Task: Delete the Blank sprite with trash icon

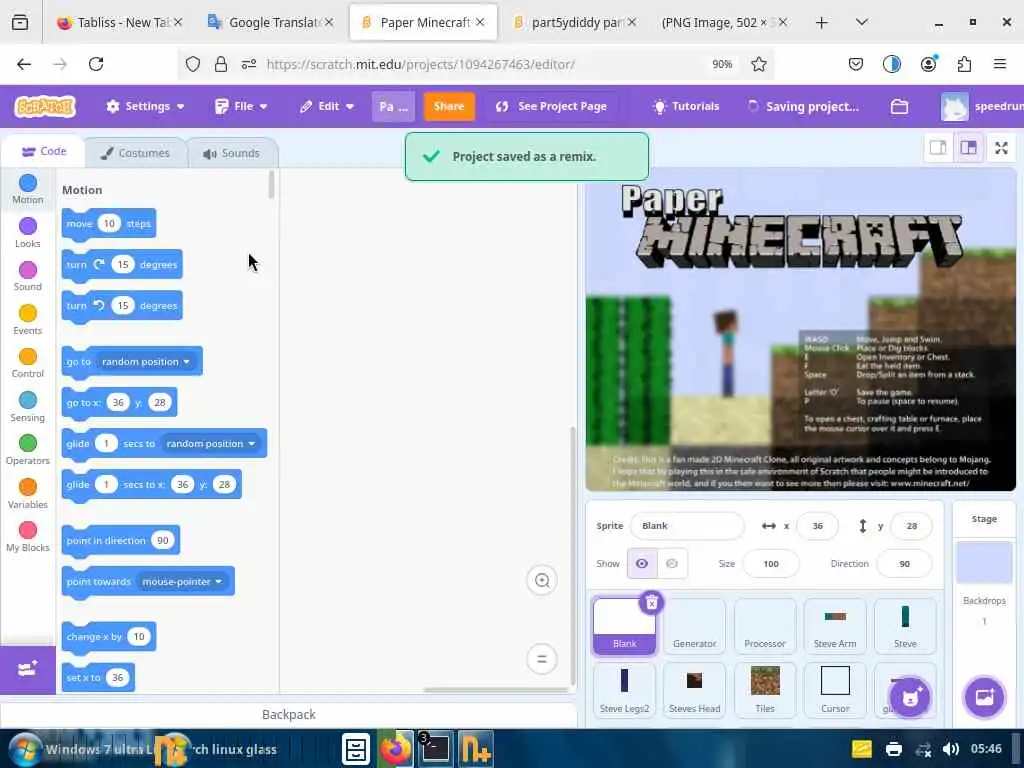Action: click(651, 603)
